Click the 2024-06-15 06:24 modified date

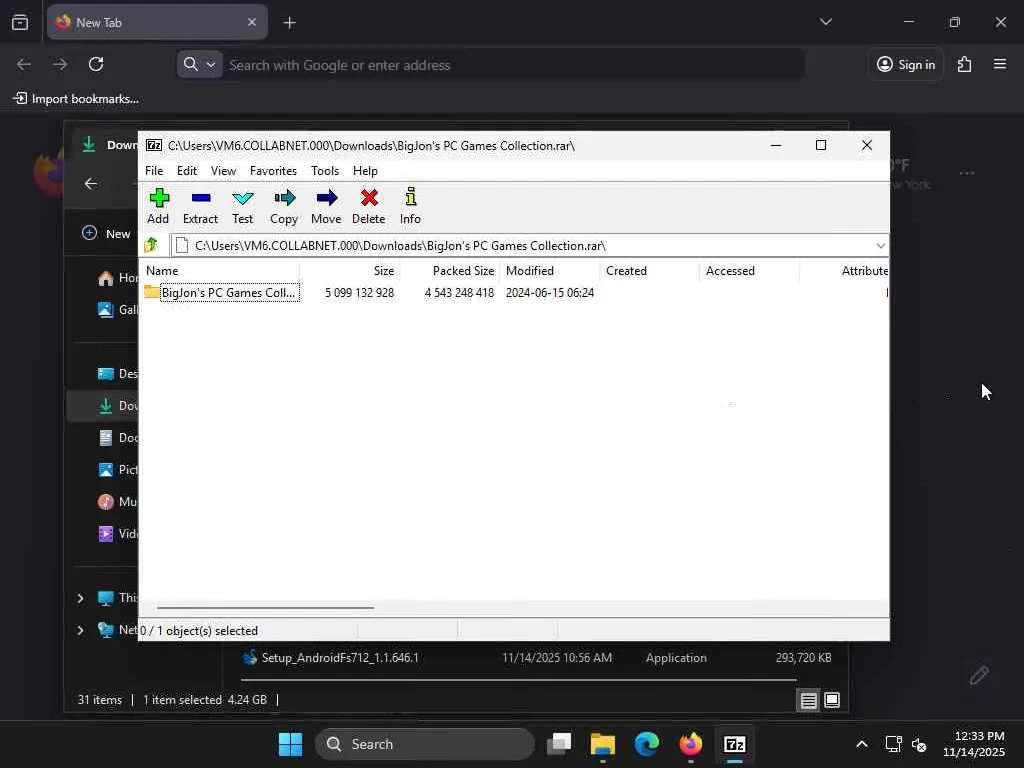(x=550, y=293)
